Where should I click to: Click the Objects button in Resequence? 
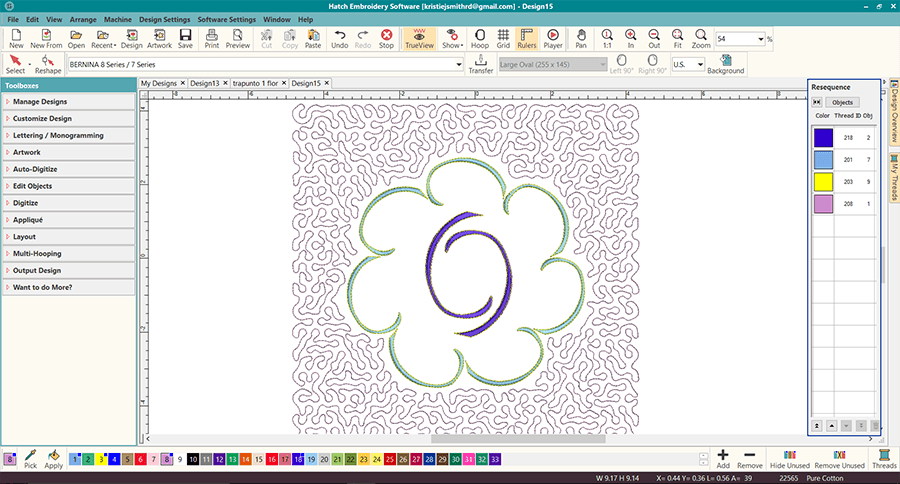842,102
